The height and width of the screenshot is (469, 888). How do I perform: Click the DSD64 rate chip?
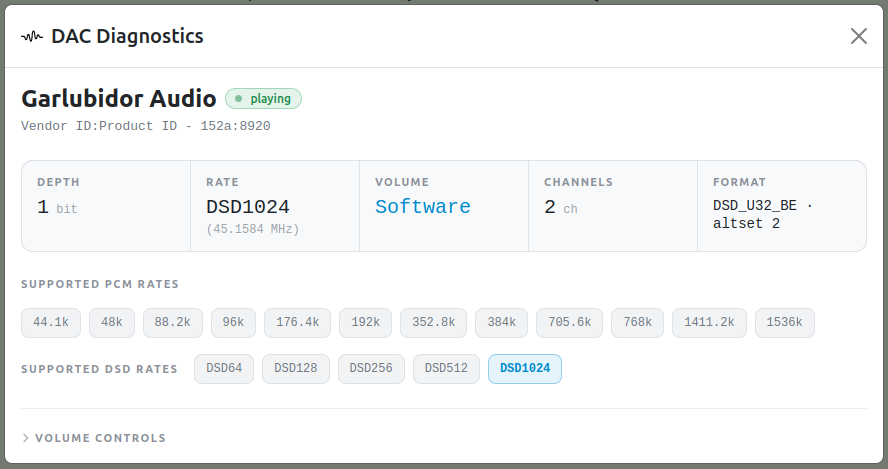pyautogui.click(x=224, y=369)
